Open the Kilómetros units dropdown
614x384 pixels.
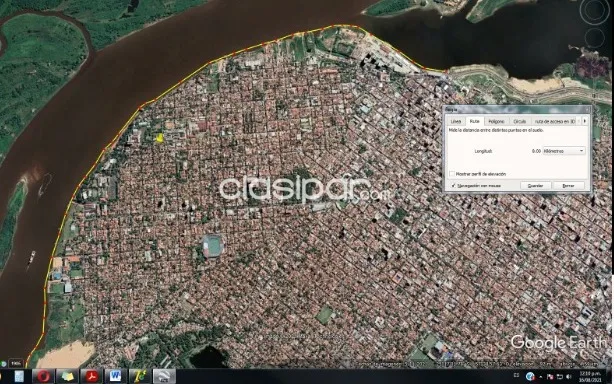[564, 151]
